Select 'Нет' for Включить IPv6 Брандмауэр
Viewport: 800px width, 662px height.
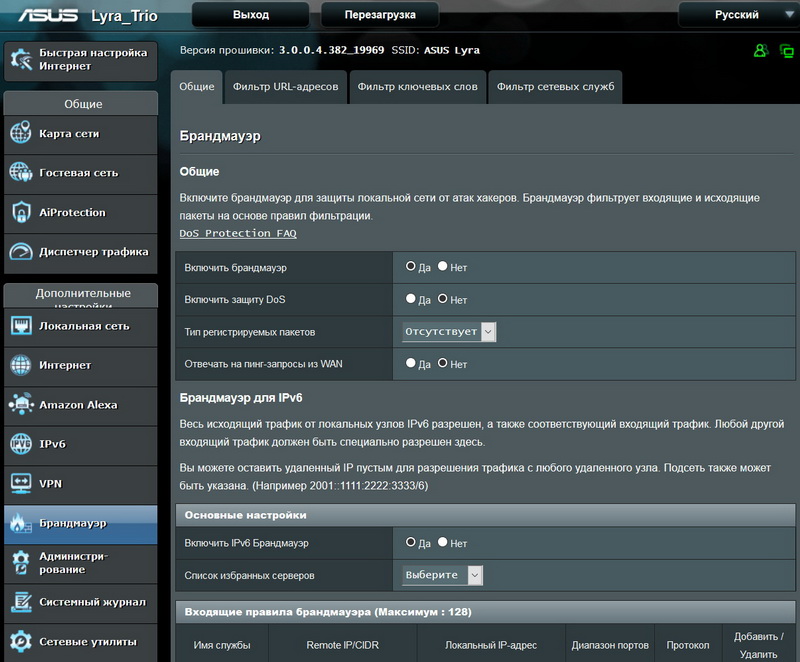point(443,543)
